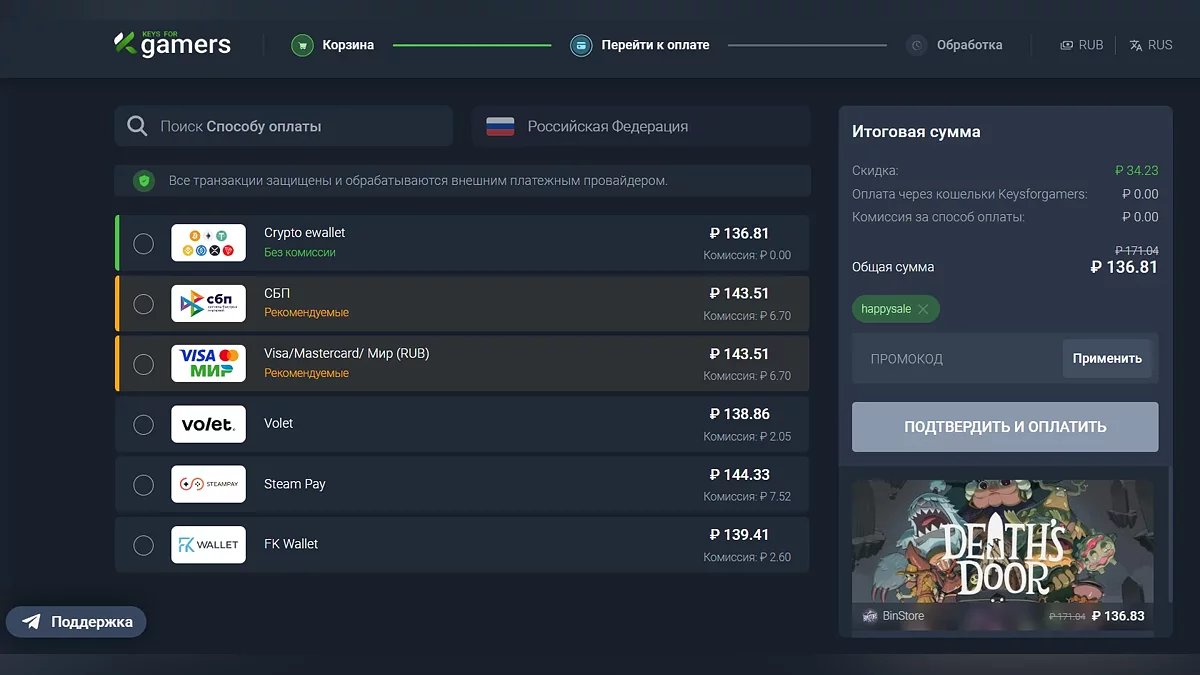Choose the Volet radio button
The image size is (1200, 675).
click(144, 424)
